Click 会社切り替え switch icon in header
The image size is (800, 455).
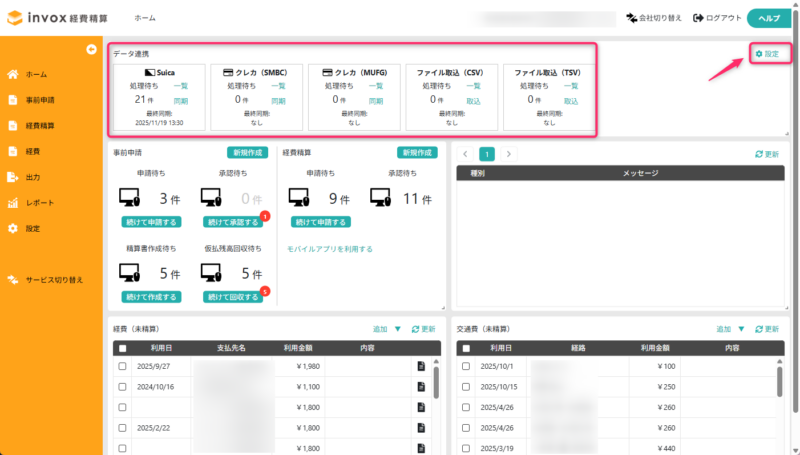[x=630, y=18]
